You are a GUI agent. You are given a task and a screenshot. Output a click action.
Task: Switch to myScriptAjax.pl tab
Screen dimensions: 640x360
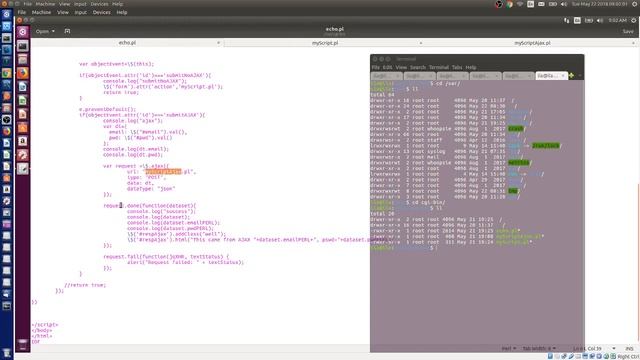click(x=532, y=43)
